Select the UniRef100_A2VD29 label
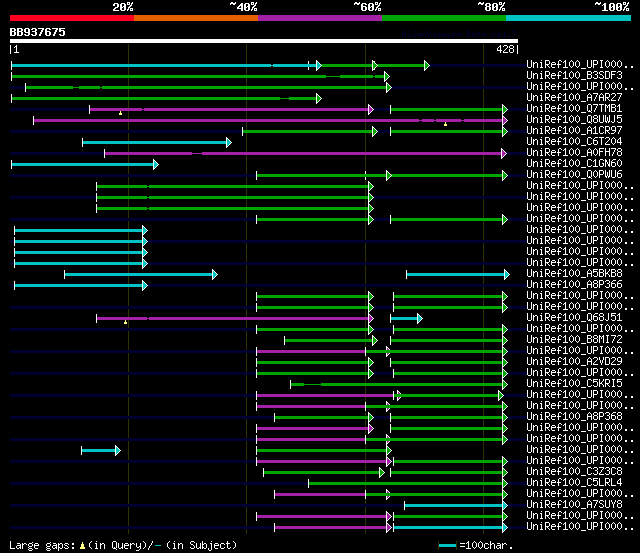Image resolution: width=640 pixels, height=553 pixels. point(574,362)
